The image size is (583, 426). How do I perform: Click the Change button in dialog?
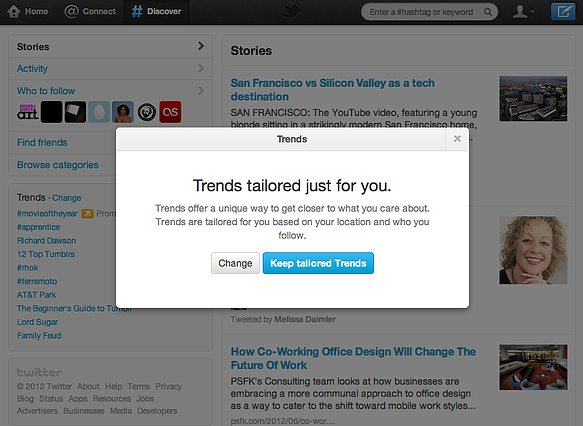(x=235, y=263)
